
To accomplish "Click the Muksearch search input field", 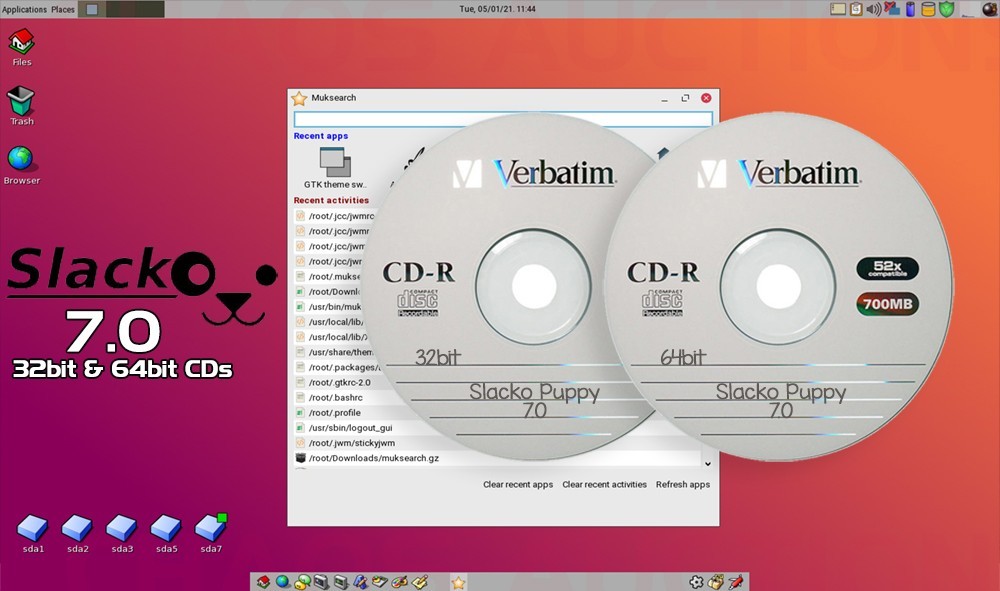I will click(x=503, y=119).
